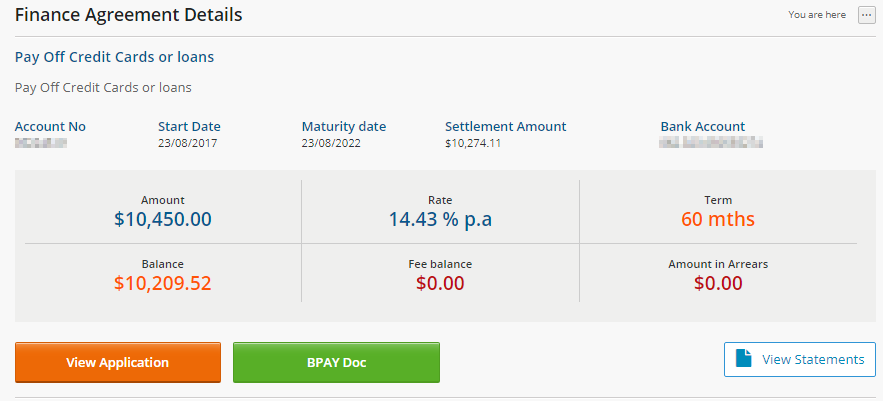Click the start date 23/08/2017
883x401 pixels.
tap(188, 143)
